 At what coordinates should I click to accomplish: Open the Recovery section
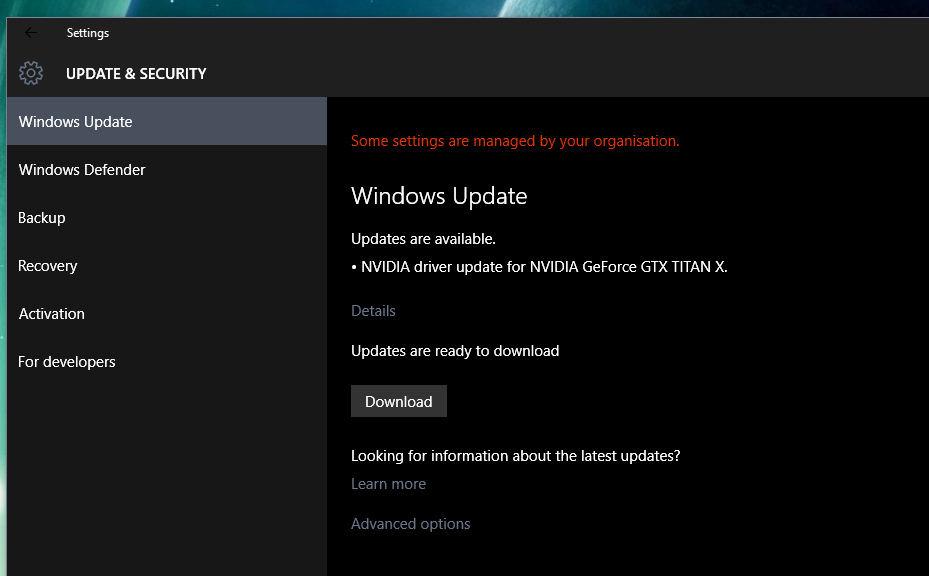167,265
